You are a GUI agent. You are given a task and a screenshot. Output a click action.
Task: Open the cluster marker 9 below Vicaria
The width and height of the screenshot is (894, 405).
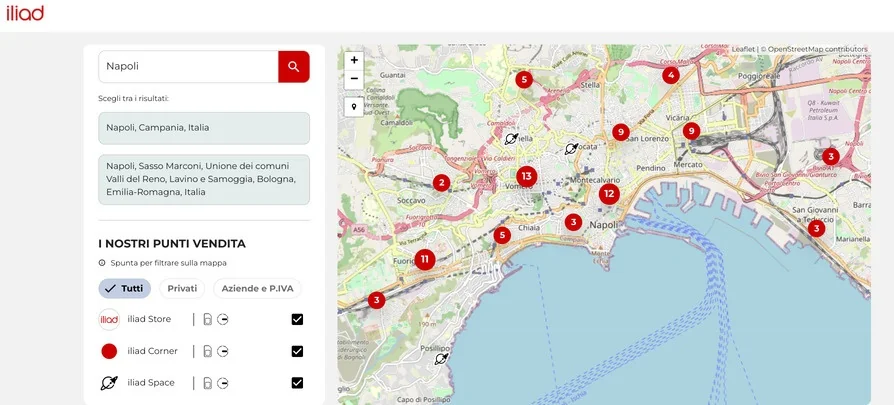pyautogui.click(x=692, y=131)
